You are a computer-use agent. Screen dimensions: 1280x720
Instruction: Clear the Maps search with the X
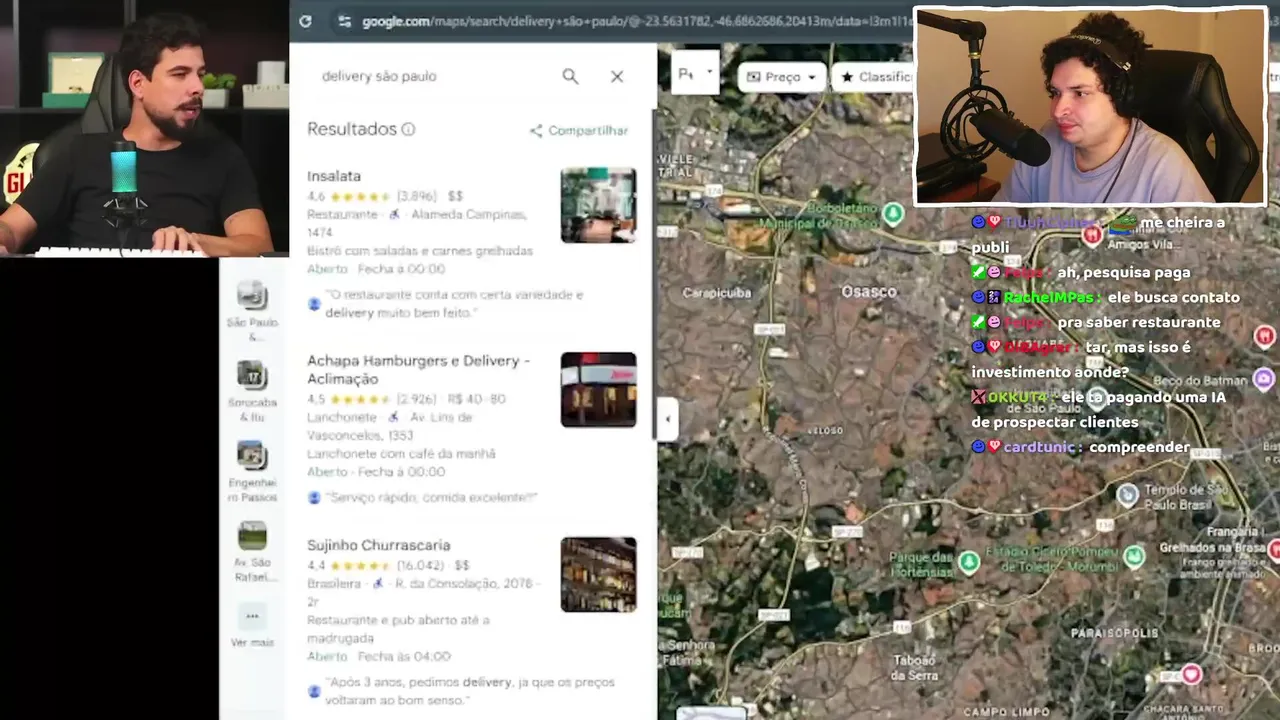click(617, 76)
